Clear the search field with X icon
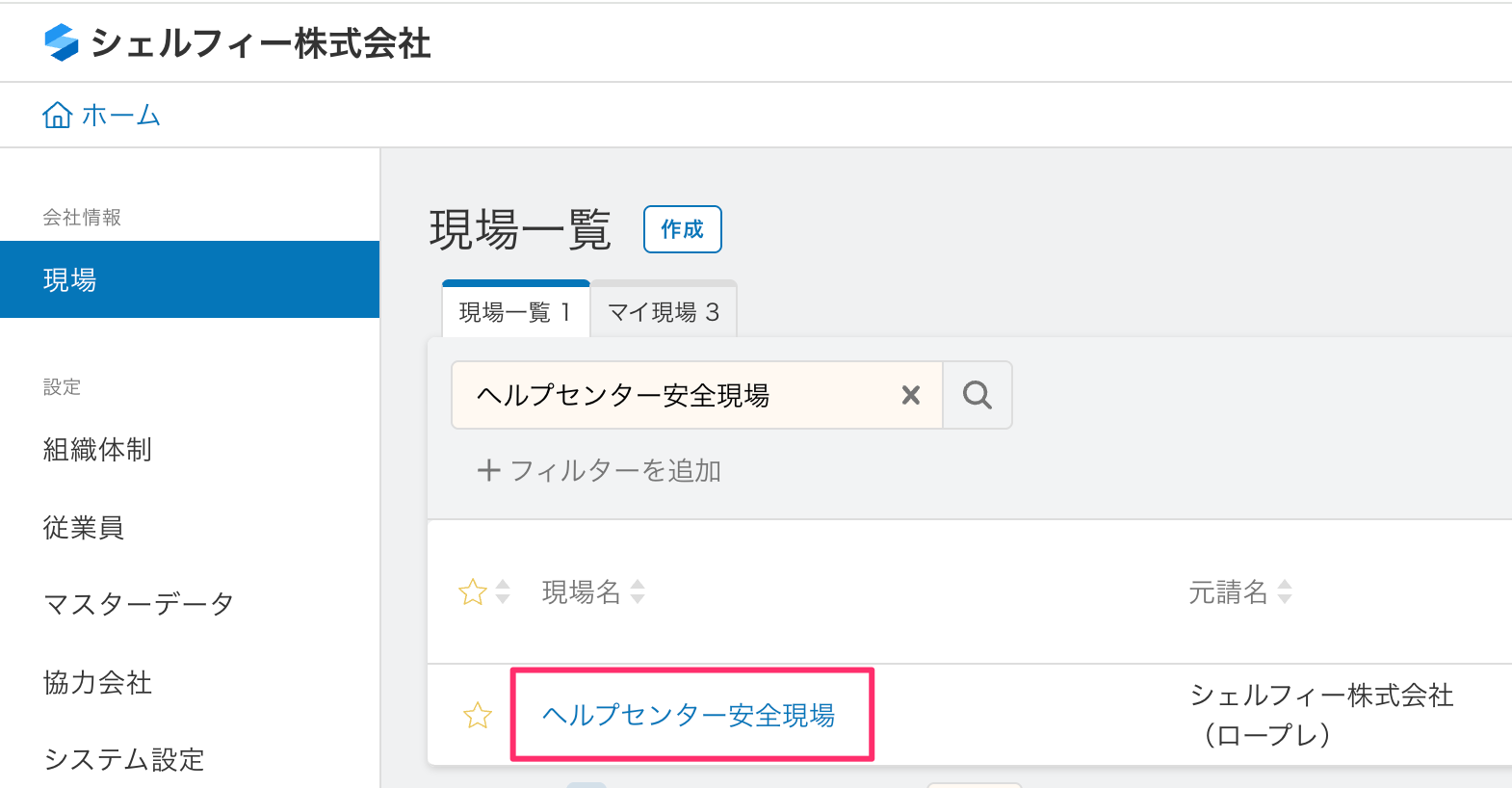 (x=910, y=395)
